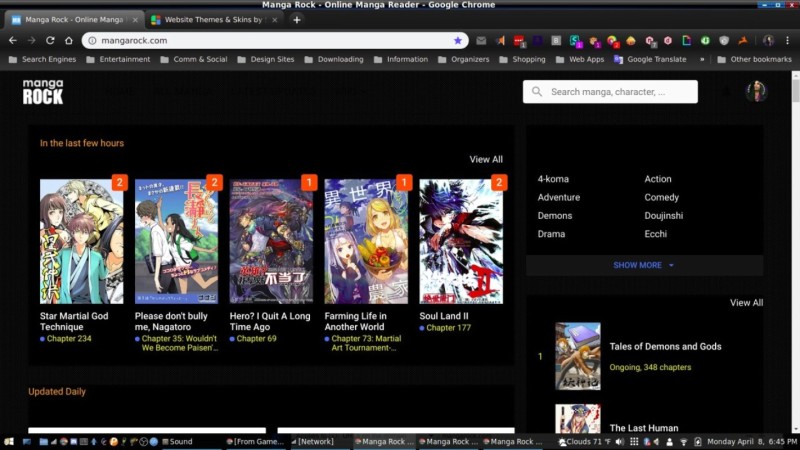Image resolution: width=800 pixels, height=450 pixels.
Task: Open the 4-koma genre
Action: click(x=553, y=179)
